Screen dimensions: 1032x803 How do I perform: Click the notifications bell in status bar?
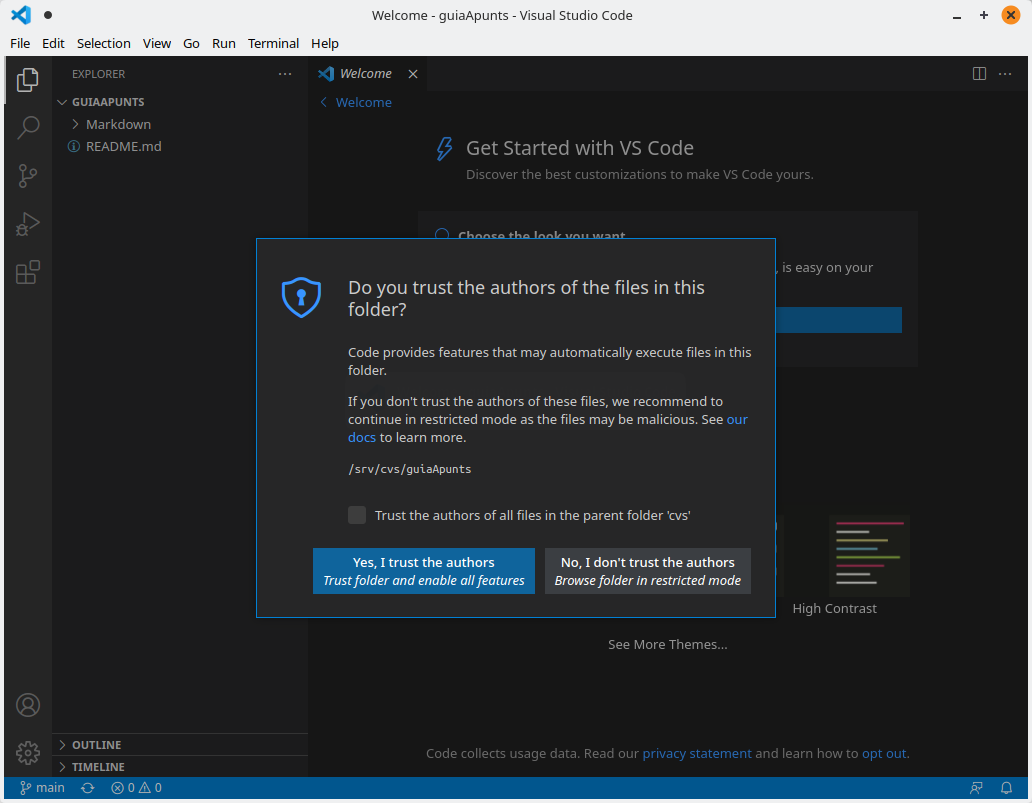1007,788
